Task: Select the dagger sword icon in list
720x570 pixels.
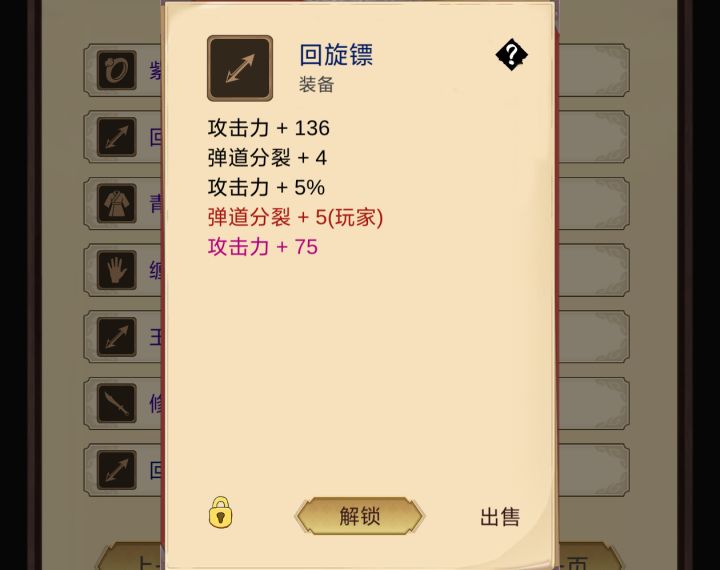Action: pos(117,403)
